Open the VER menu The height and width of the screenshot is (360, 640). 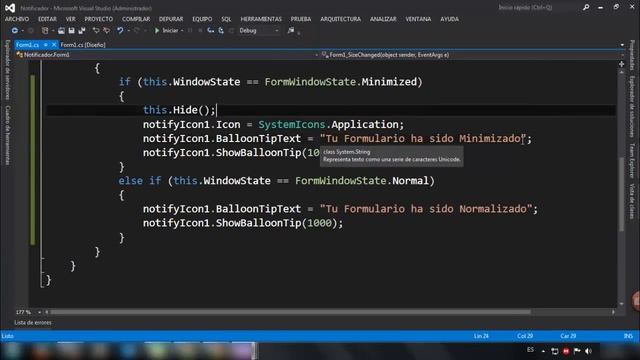(70, 19)
